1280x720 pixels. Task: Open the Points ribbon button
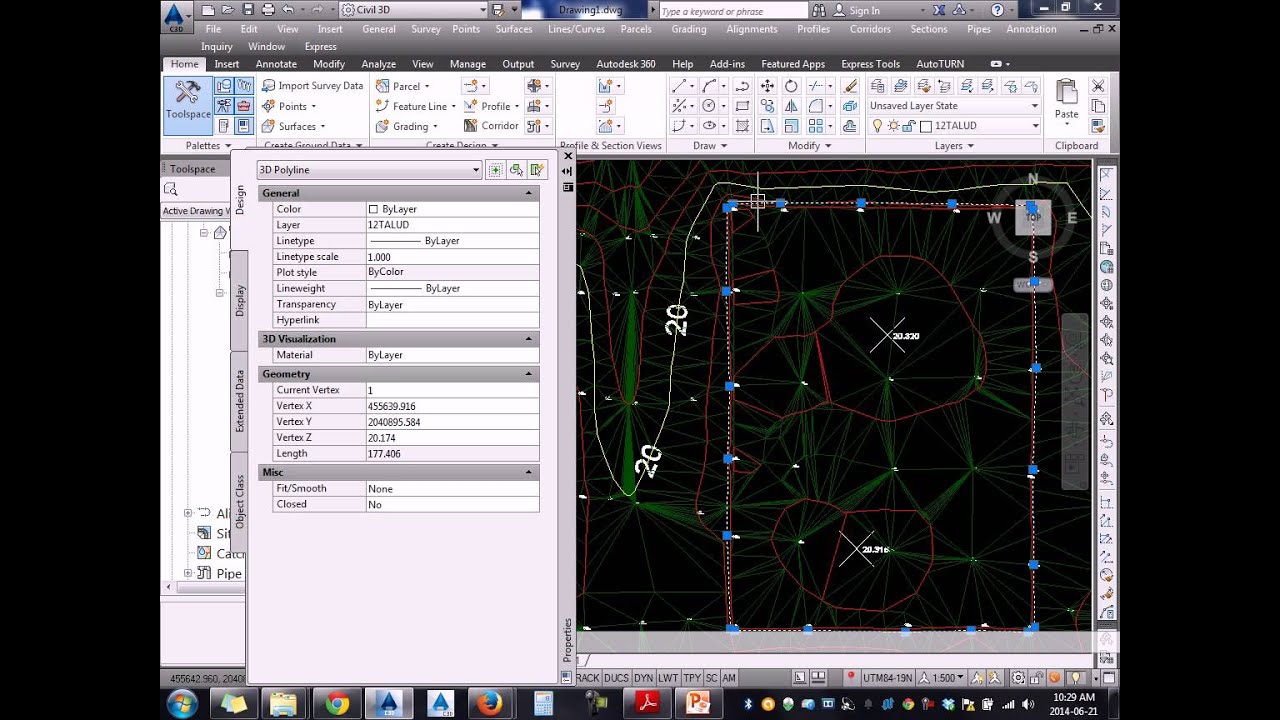pyautogui.click(x=289, y=106)
